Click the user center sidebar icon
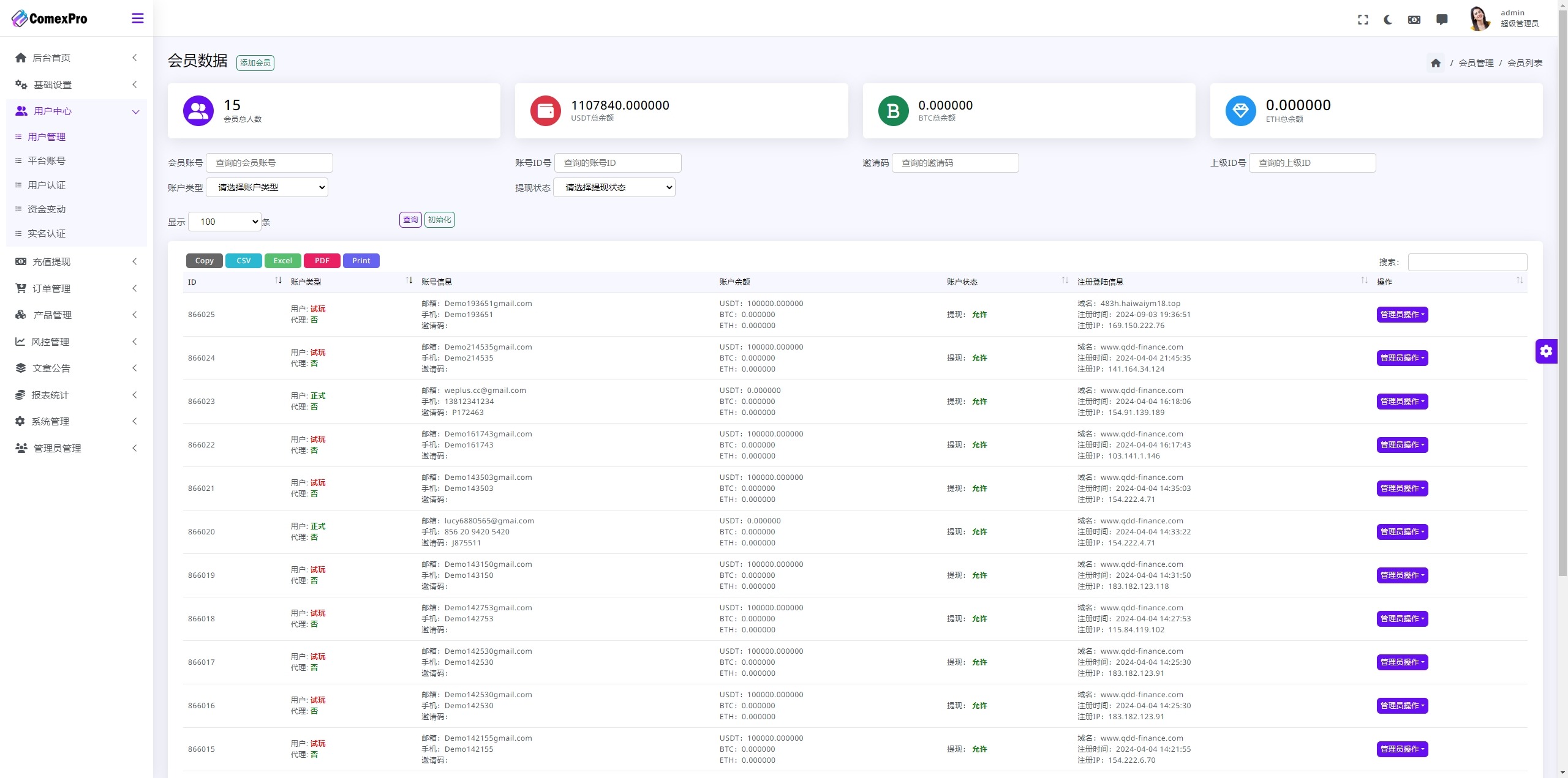This screenshot has width=1568, height=778. (21, 111)
